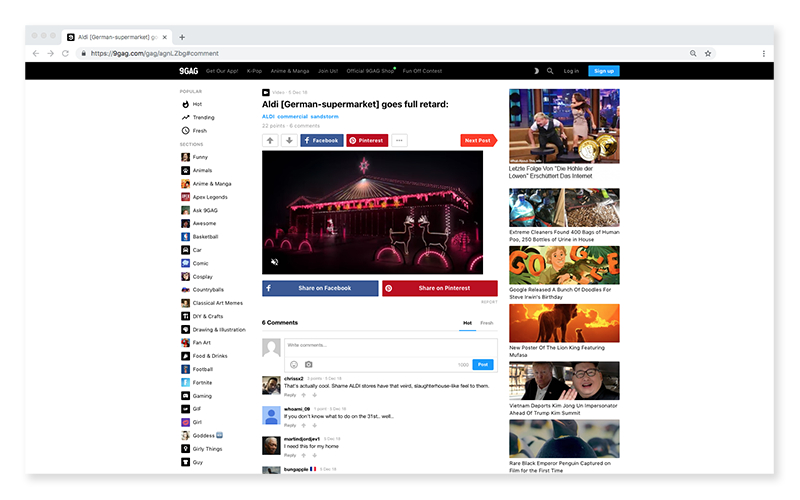Image resolution: width=800 pixels, height=500 pixels.
Task: Browse the Cosplay section
Action: tap(197, 277)
